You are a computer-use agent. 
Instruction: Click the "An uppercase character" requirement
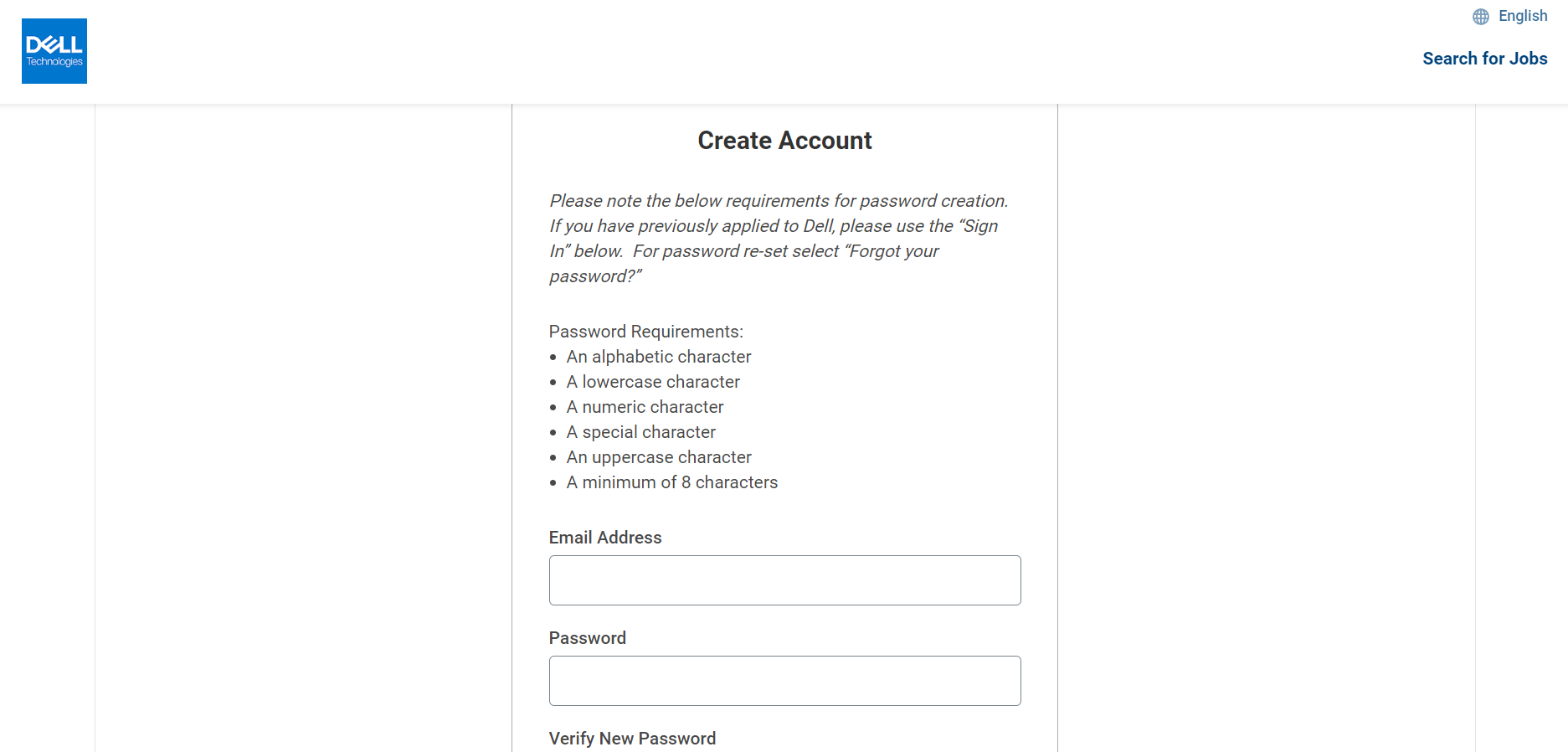coord(658,457)
